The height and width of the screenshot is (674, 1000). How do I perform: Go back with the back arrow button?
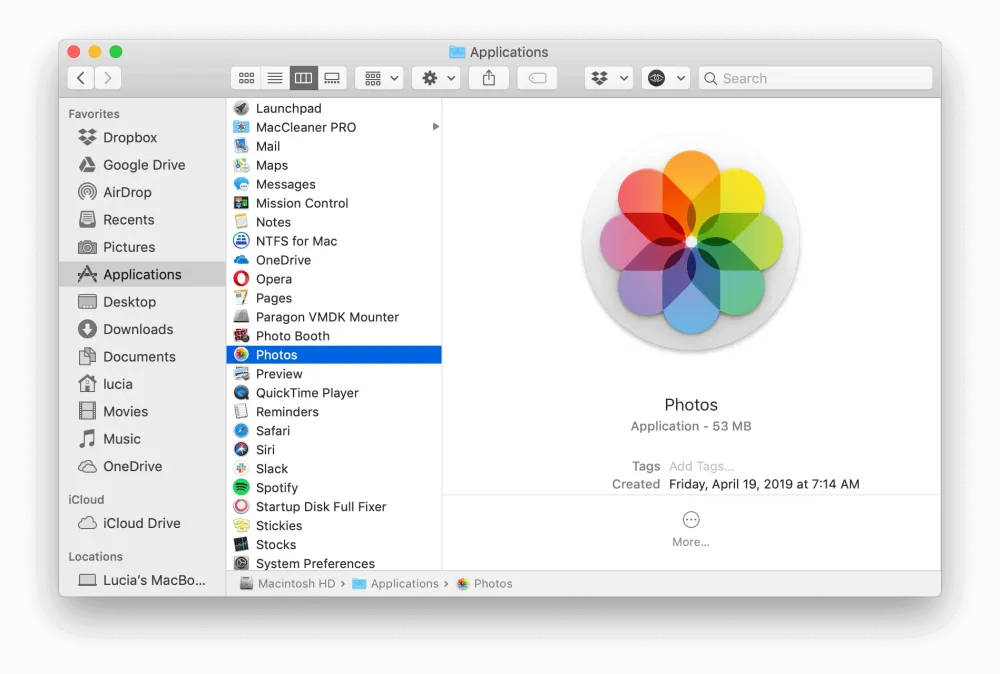[81, 78]
